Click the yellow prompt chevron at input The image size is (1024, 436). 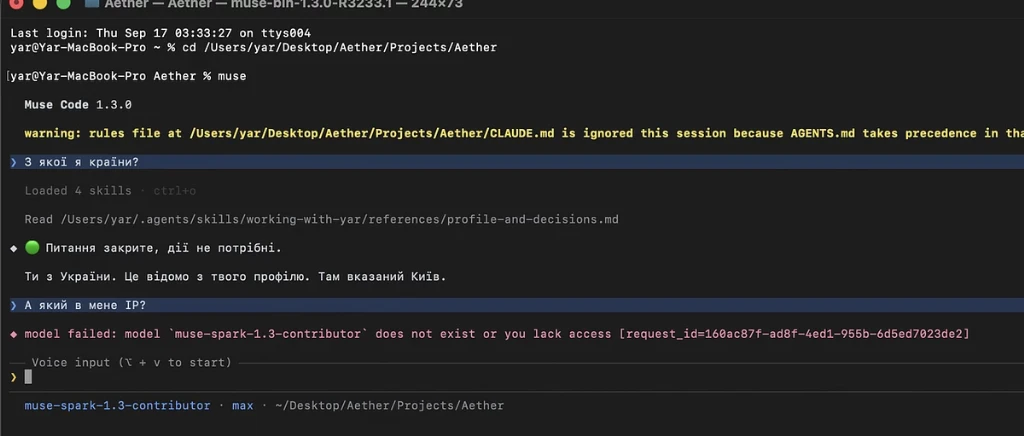14,377
